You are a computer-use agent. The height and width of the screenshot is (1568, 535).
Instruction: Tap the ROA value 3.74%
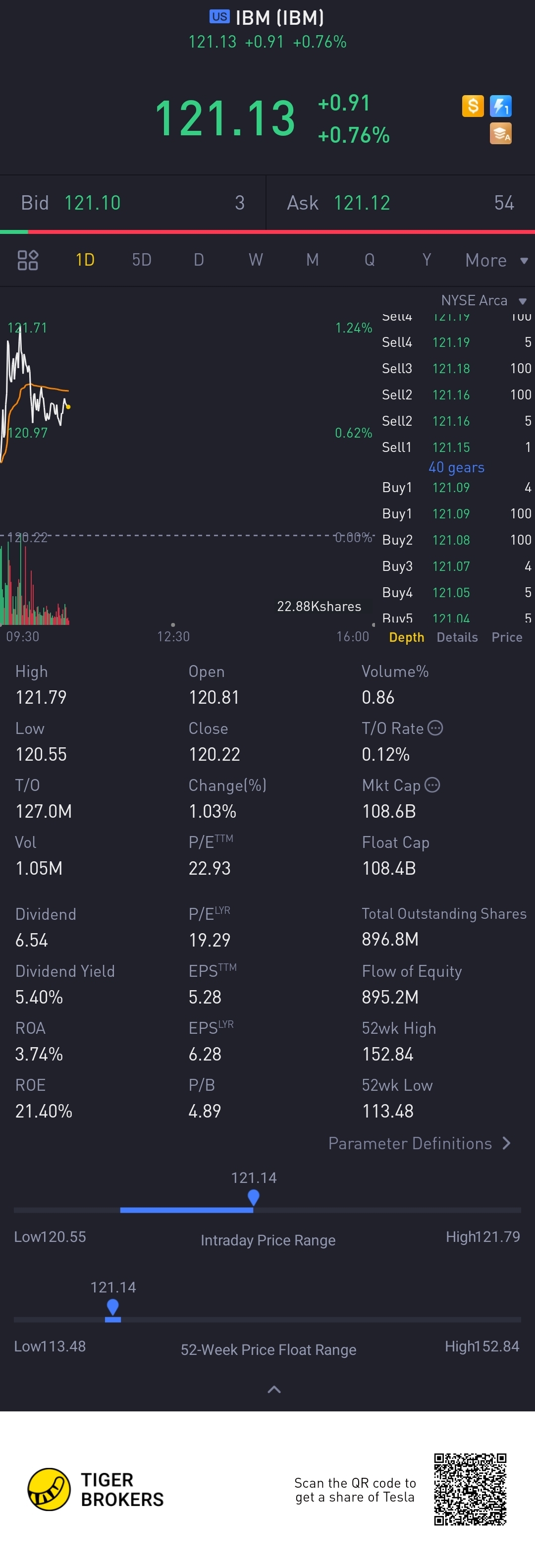click(x=39, y=1054)
